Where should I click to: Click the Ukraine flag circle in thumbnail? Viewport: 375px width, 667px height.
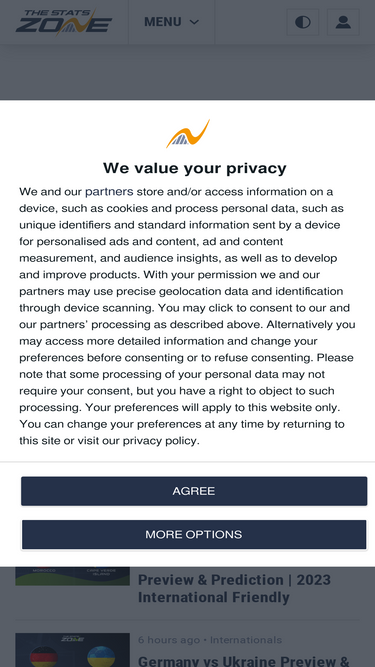click(101, 656)
